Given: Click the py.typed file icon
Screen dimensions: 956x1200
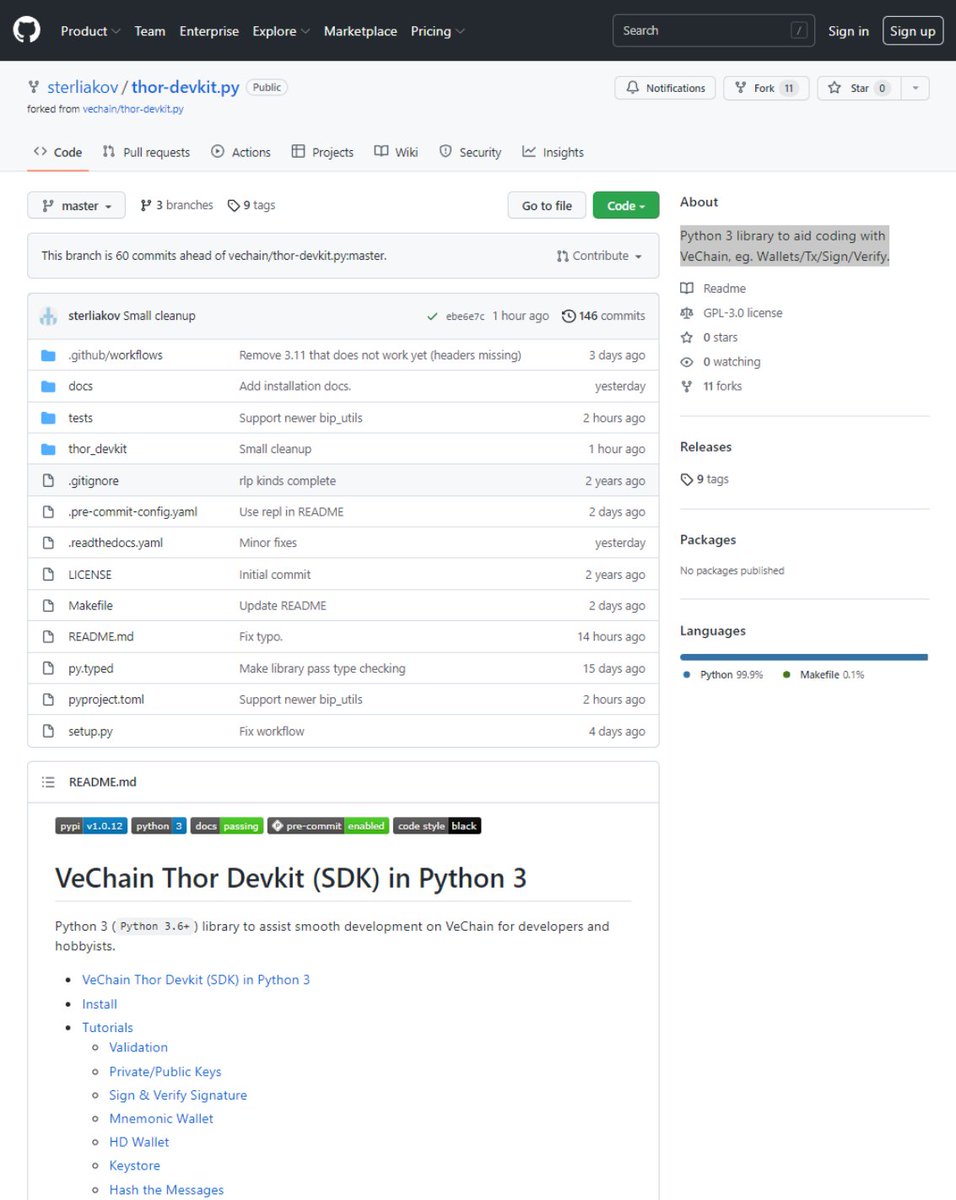Looking at the screenshot, I should tap(48, 669).
